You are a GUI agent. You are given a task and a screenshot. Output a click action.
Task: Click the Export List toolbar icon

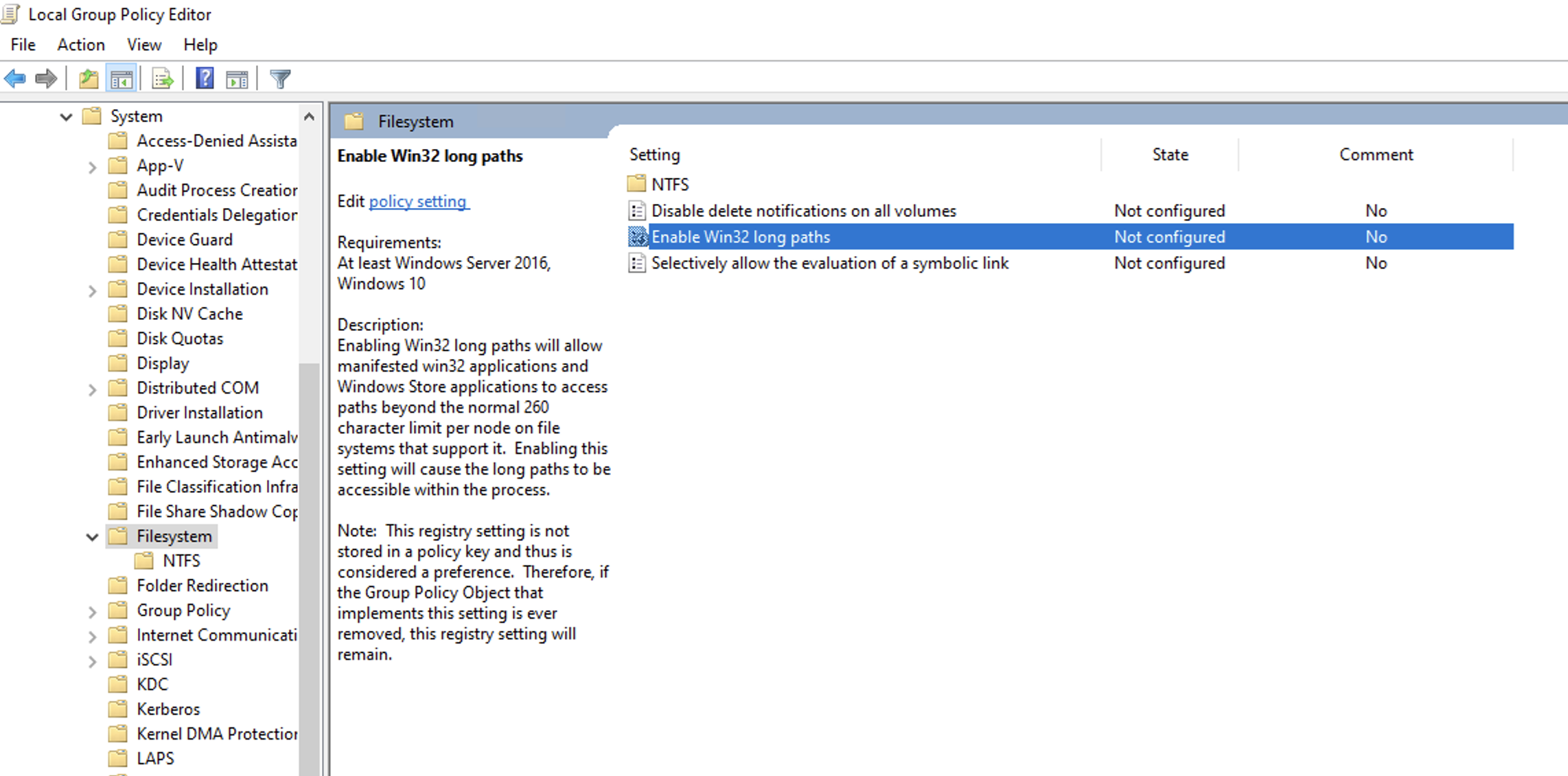pyautogui.click(x=163, y=79)
